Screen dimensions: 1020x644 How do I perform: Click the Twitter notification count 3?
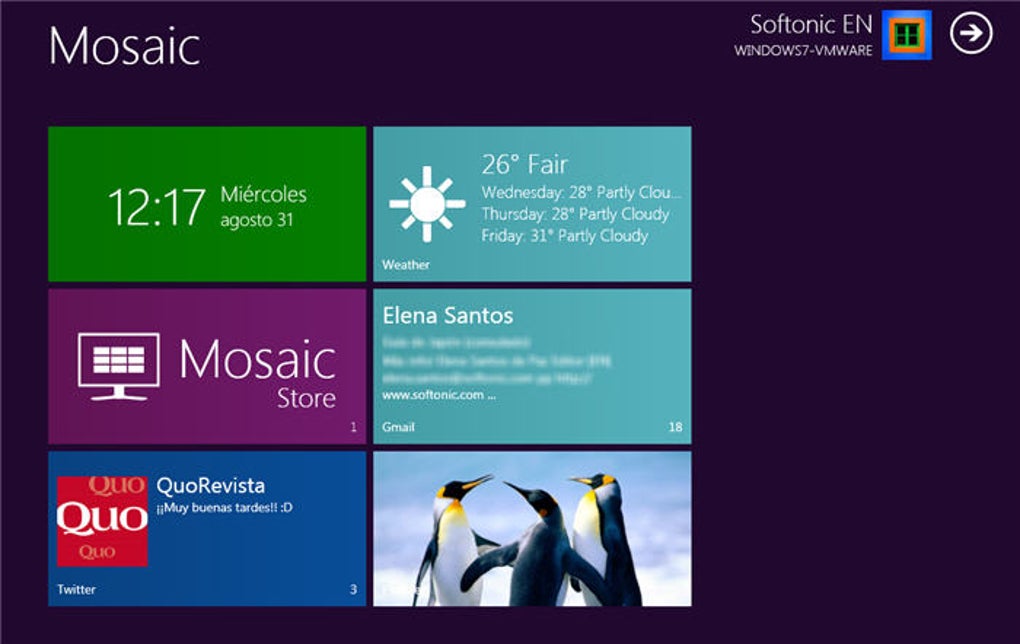tap(353, 589)
